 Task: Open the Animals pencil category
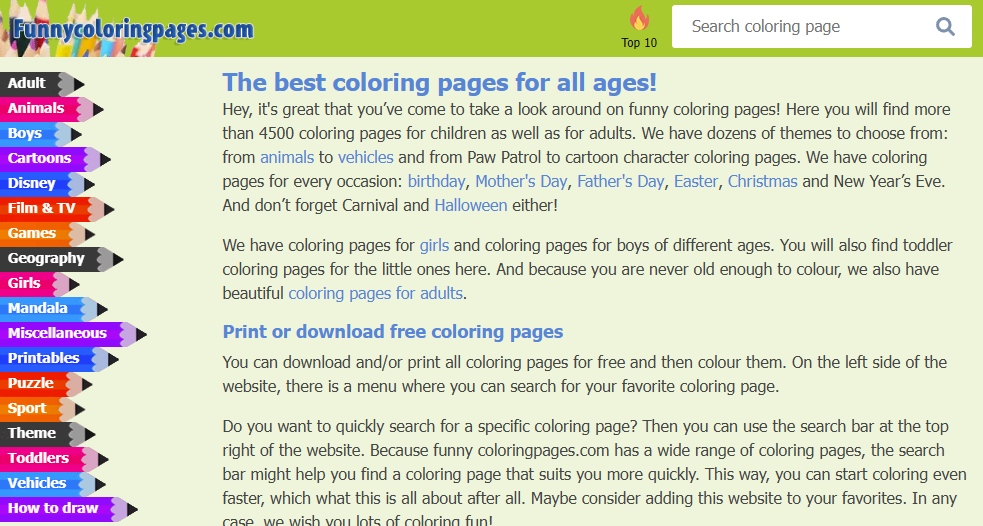51,108
